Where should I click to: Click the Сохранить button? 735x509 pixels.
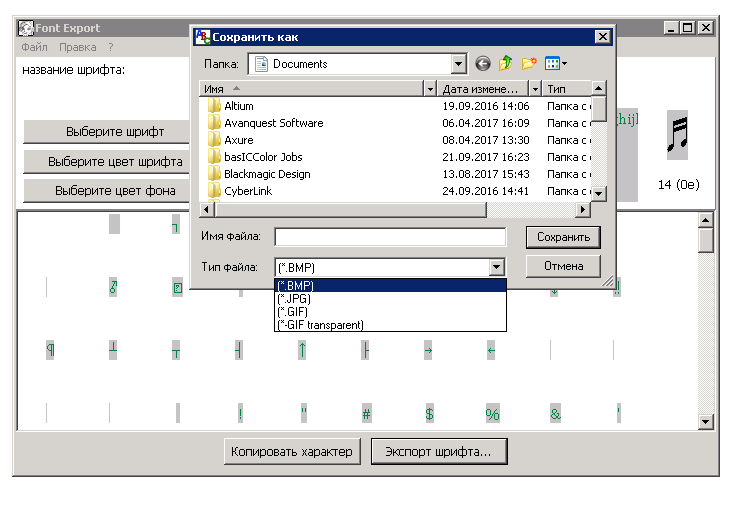[563, 237]
